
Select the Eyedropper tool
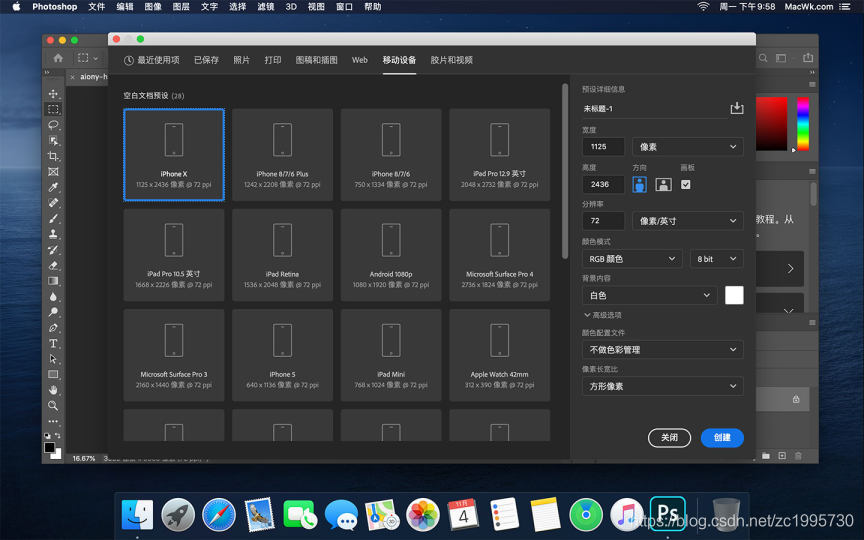coord(53,187)
